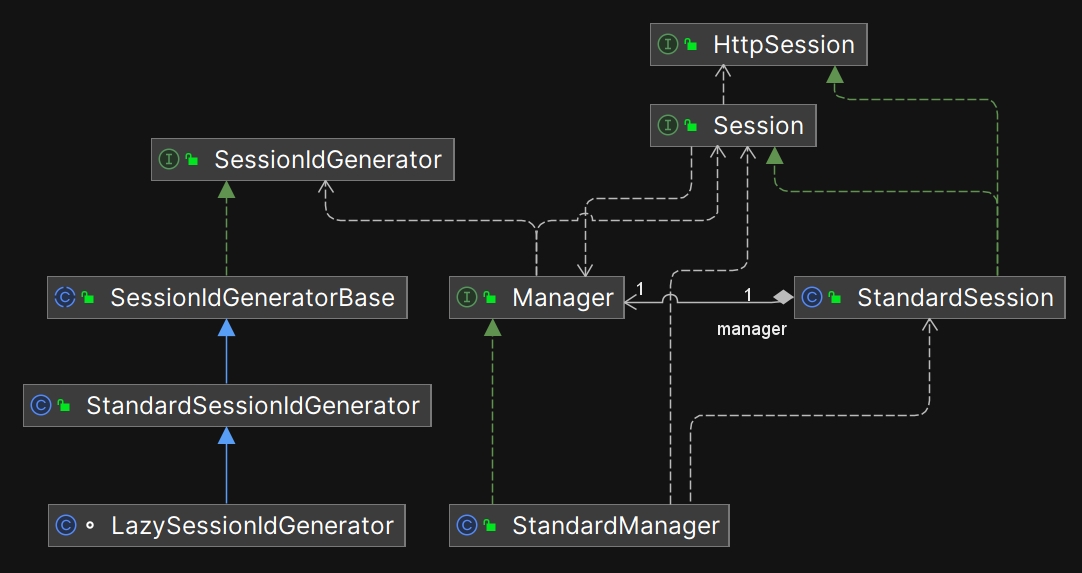1082x573 pixels.
Task: Select the LazySessionIdGenerator class name
Action: pos(252,525)
